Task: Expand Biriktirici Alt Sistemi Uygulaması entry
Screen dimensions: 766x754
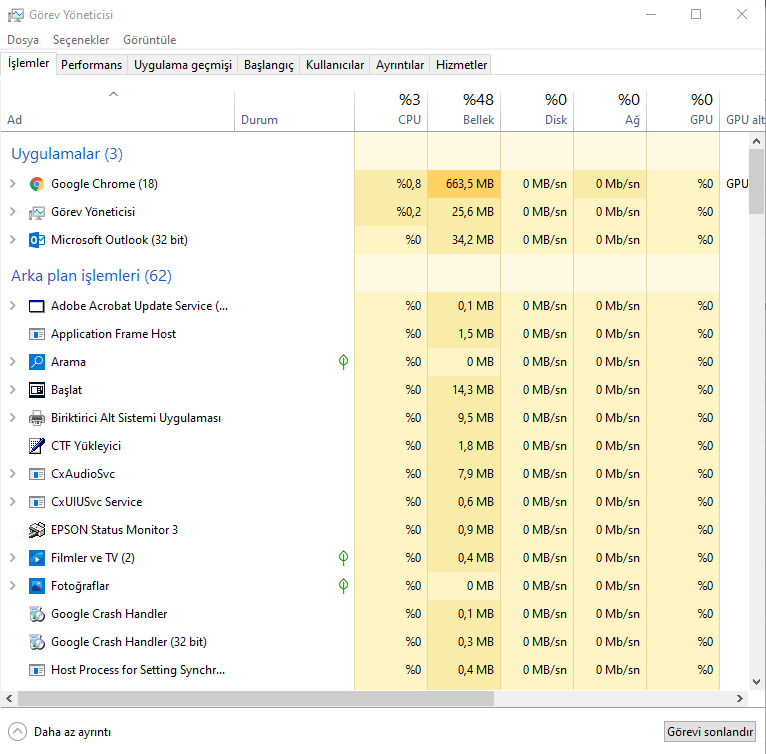Action: coord(13,417)
